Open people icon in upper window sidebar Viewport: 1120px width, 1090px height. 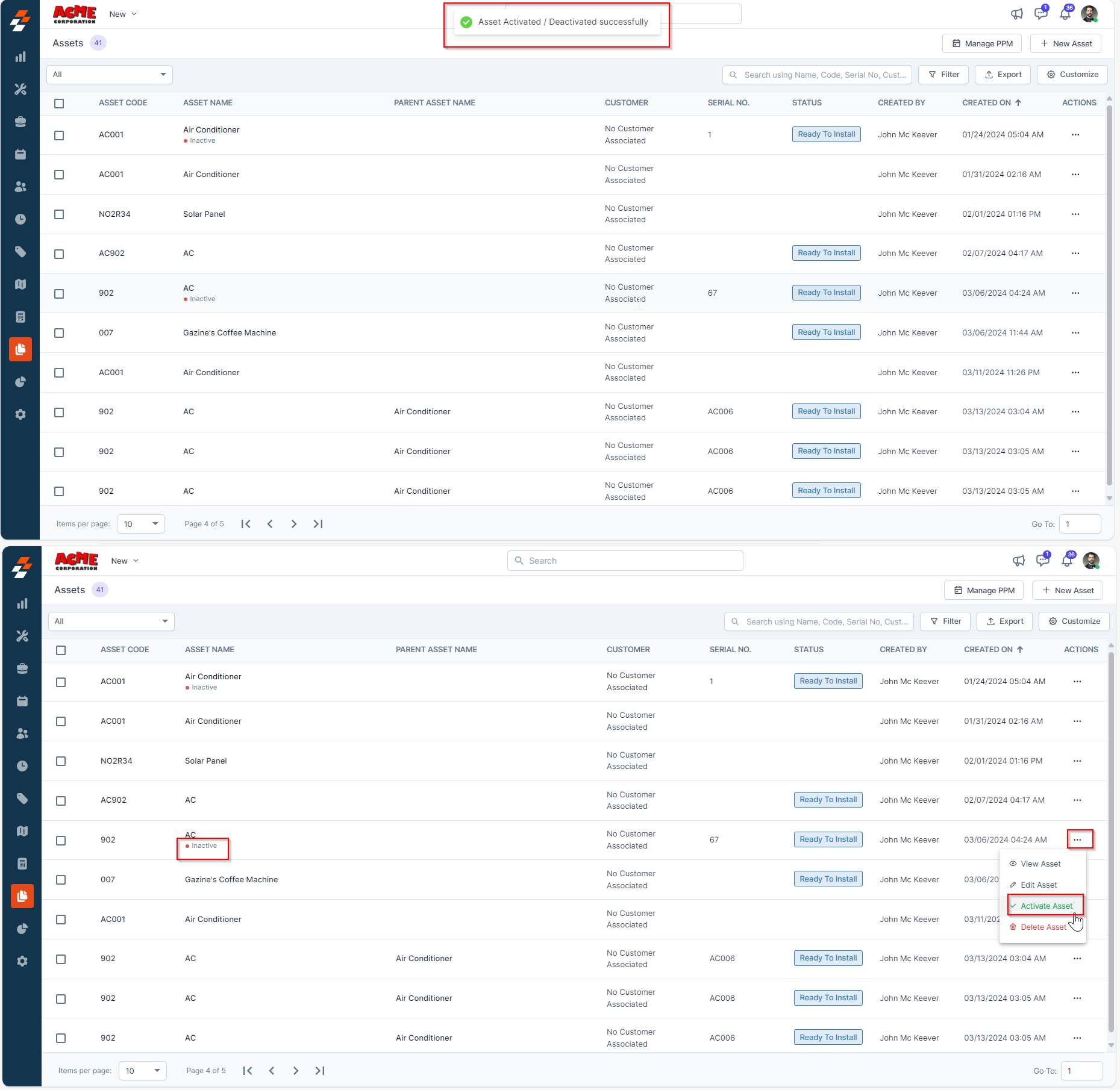click(20, 187)
